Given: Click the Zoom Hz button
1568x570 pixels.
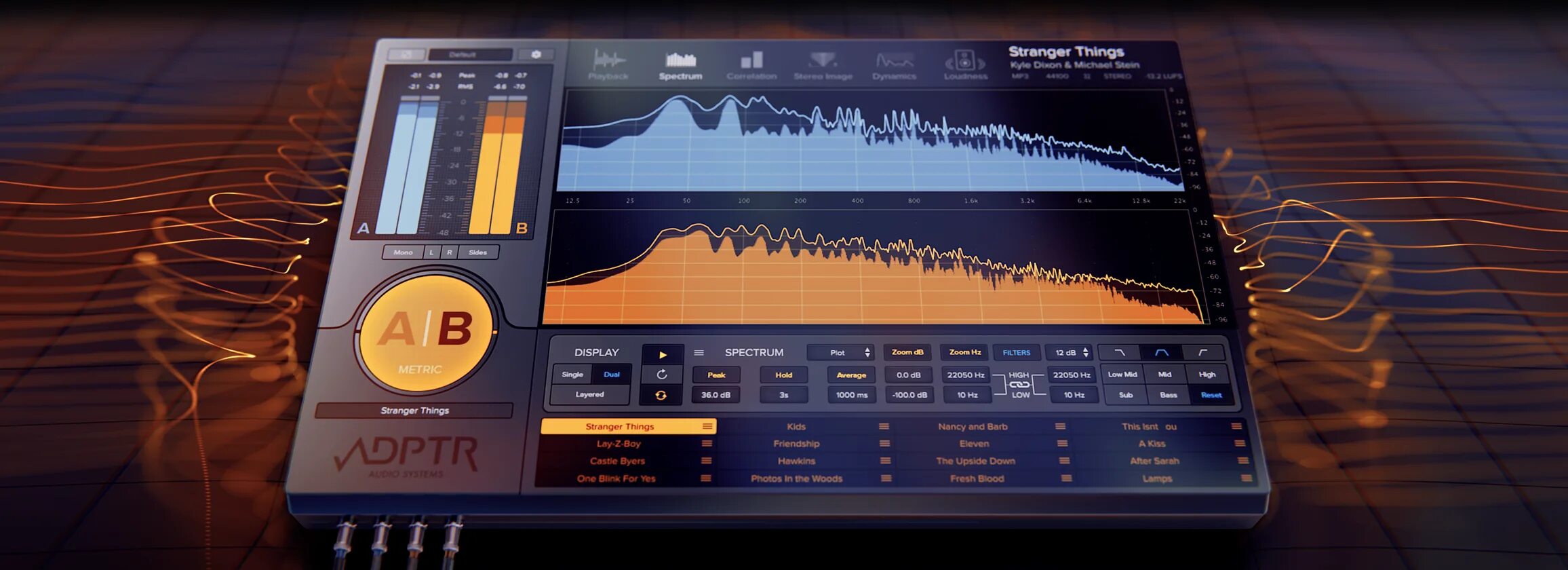Looking at the screenshot, I should [964, 352].
